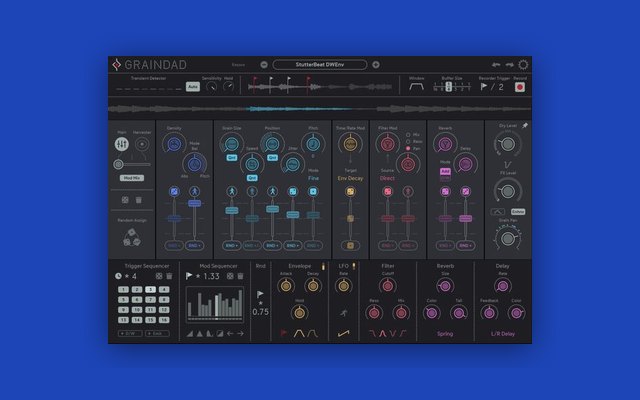Toggle the Auto transient detector button
The image size is (640, 400).
(x=193, y=87)
